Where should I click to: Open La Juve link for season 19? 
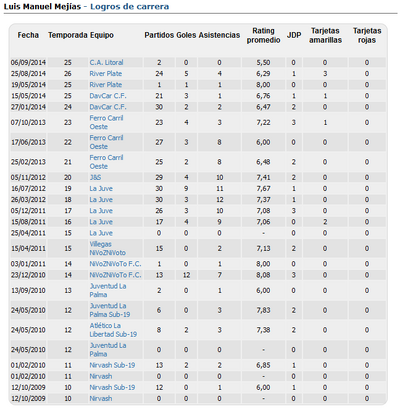click(101, 188)
